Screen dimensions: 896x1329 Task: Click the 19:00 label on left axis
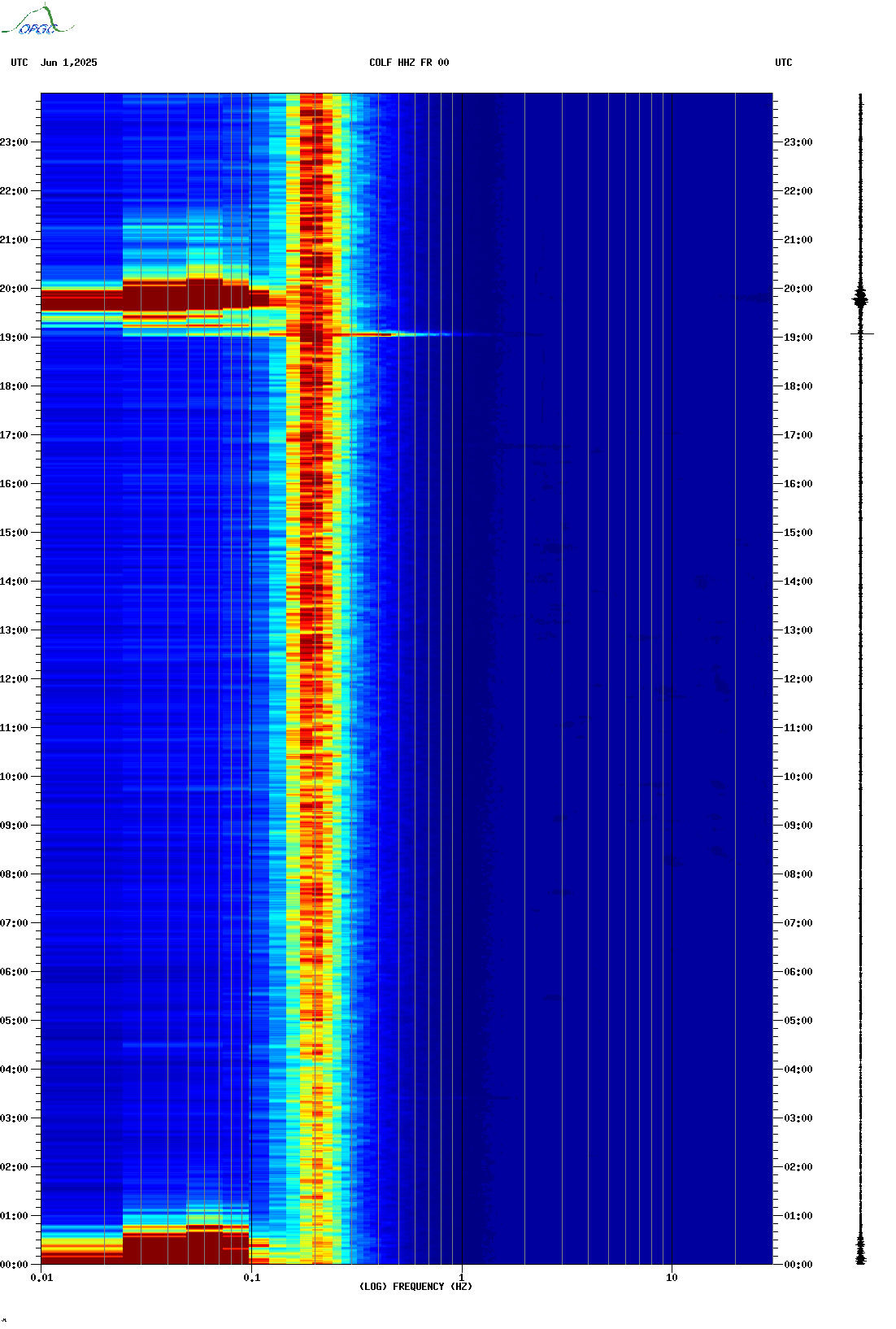[14, 338]
